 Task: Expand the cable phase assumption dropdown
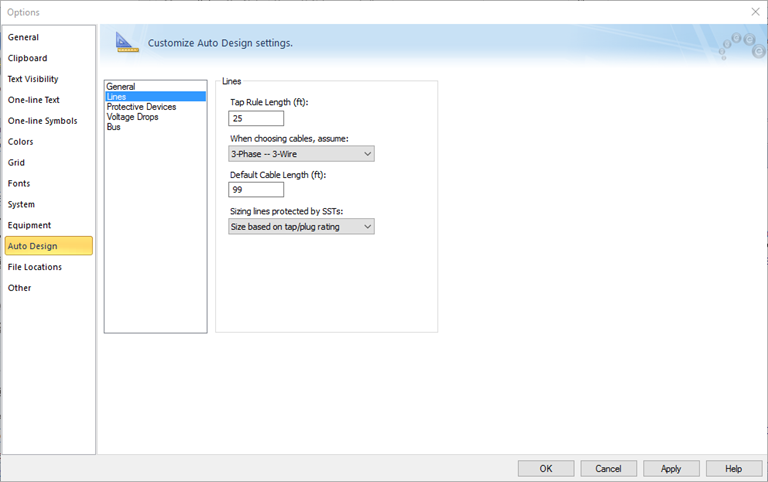click(x=301, y=154)
